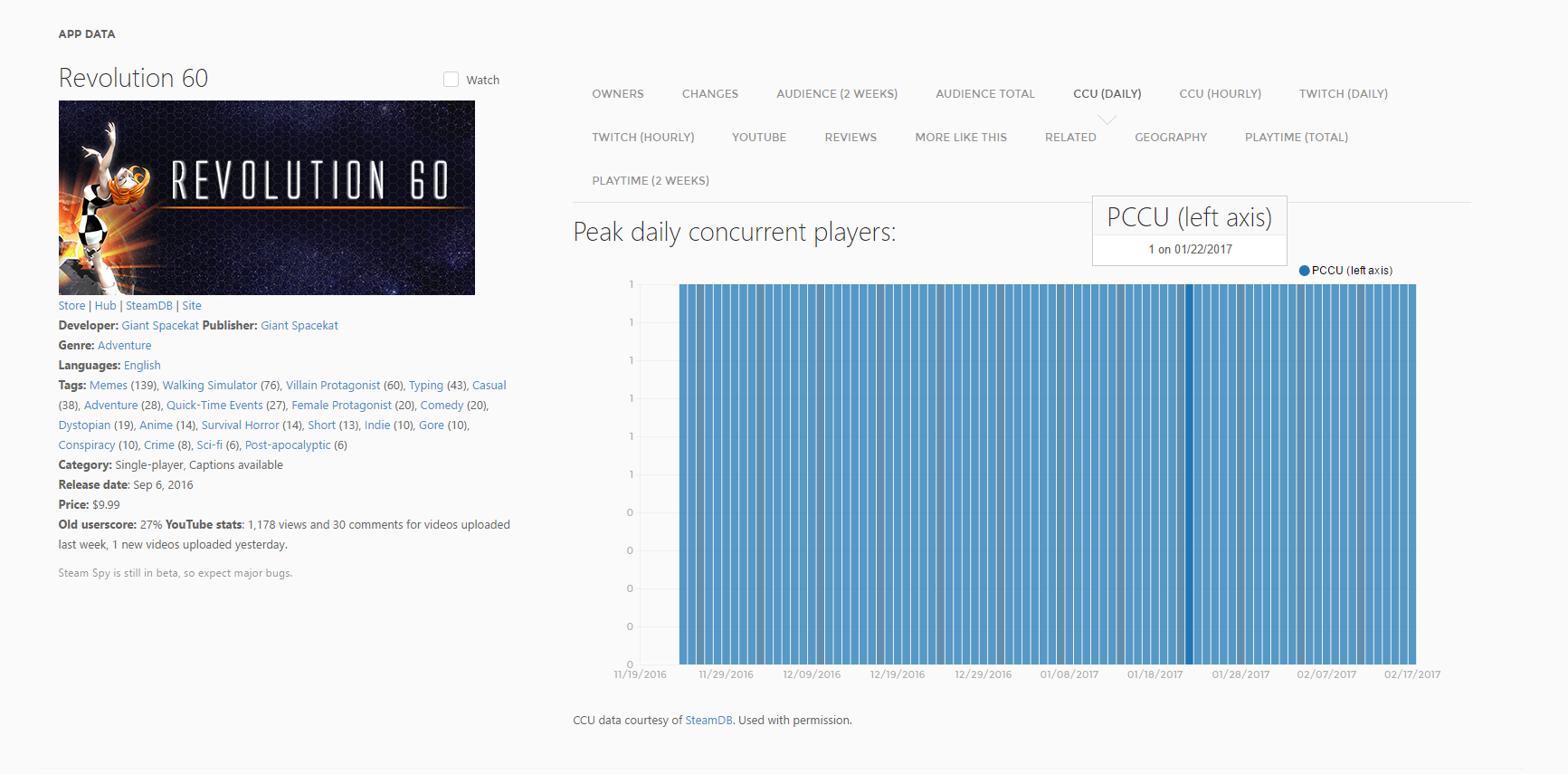The width and height of the screenshot is (1568, 774).
Task: Click the English language link
Action: click(x=142, y=366)
